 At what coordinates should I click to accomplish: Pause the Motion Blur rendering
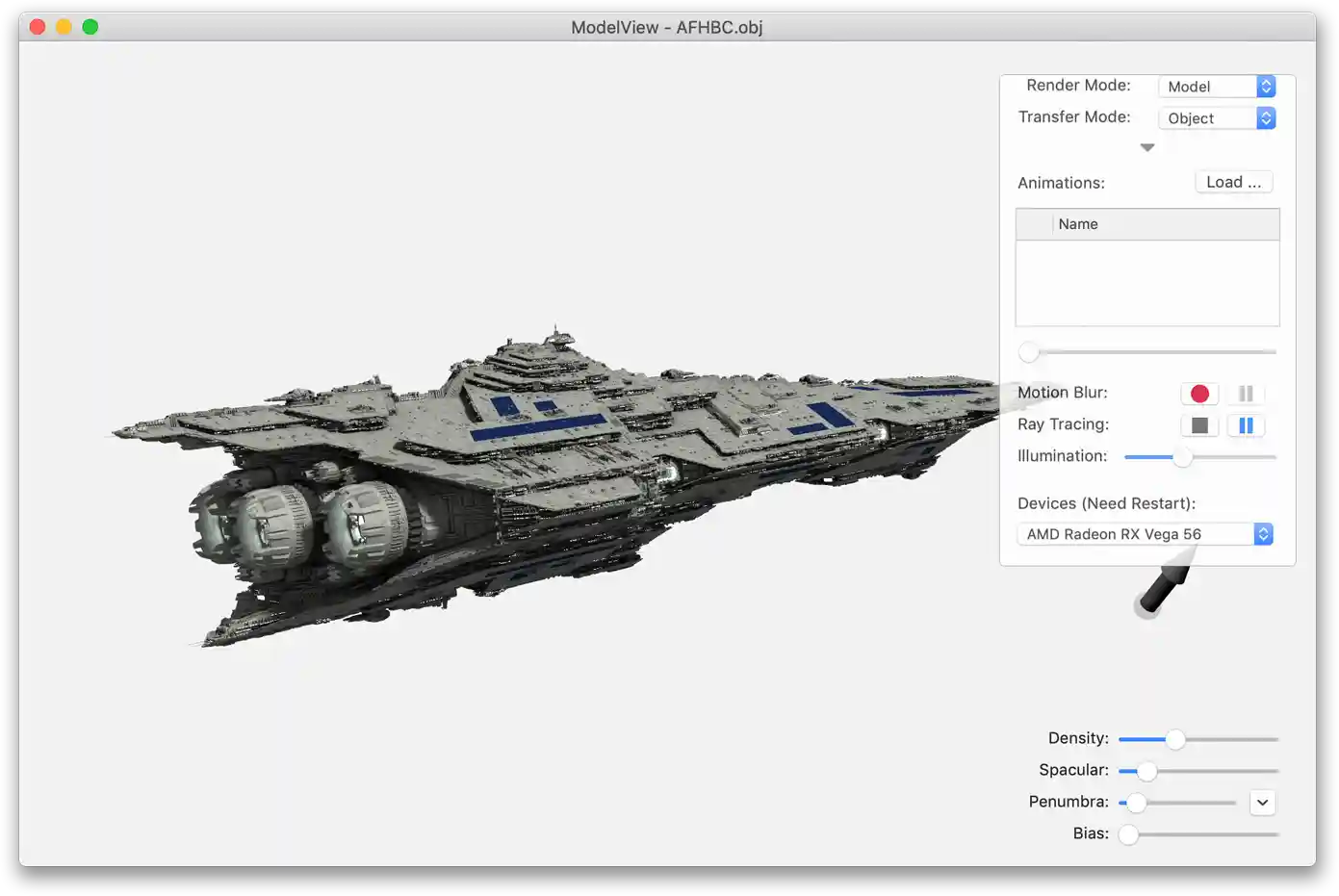click(x=1246, y=394)
